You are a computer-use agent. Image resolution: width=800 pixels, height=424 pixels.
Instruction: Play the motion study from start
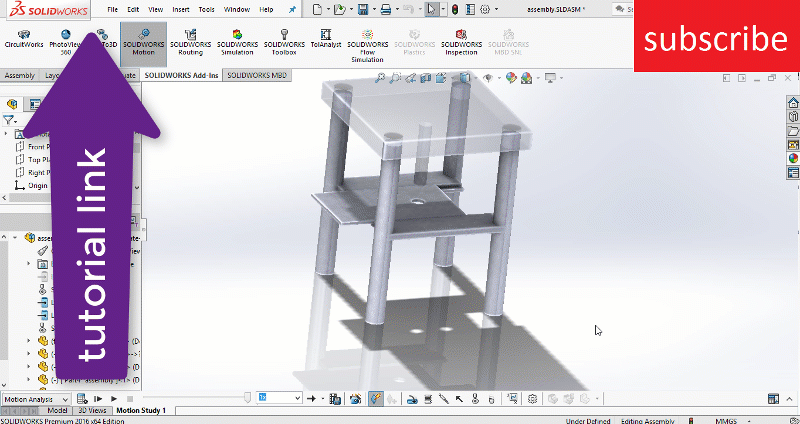[x=98, y=399]
